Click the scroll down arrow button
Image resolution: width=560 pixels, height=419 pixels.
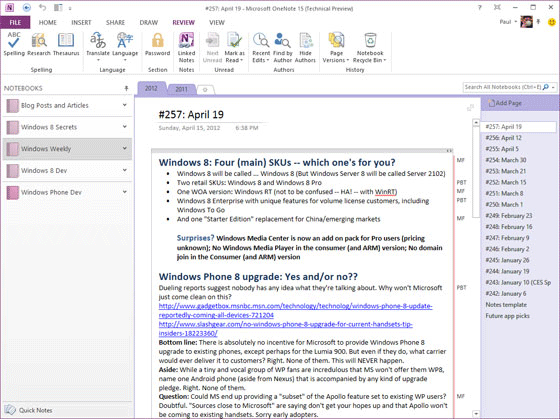pos(476,414)
